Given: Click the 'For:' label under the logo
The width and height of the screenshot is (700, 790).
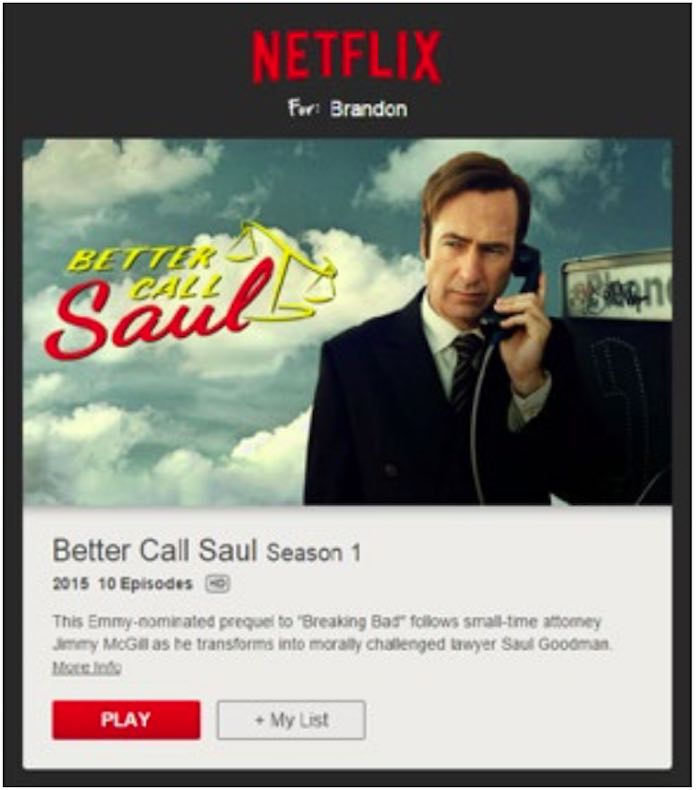Looking at the screenshot, I should pos(305,108).
